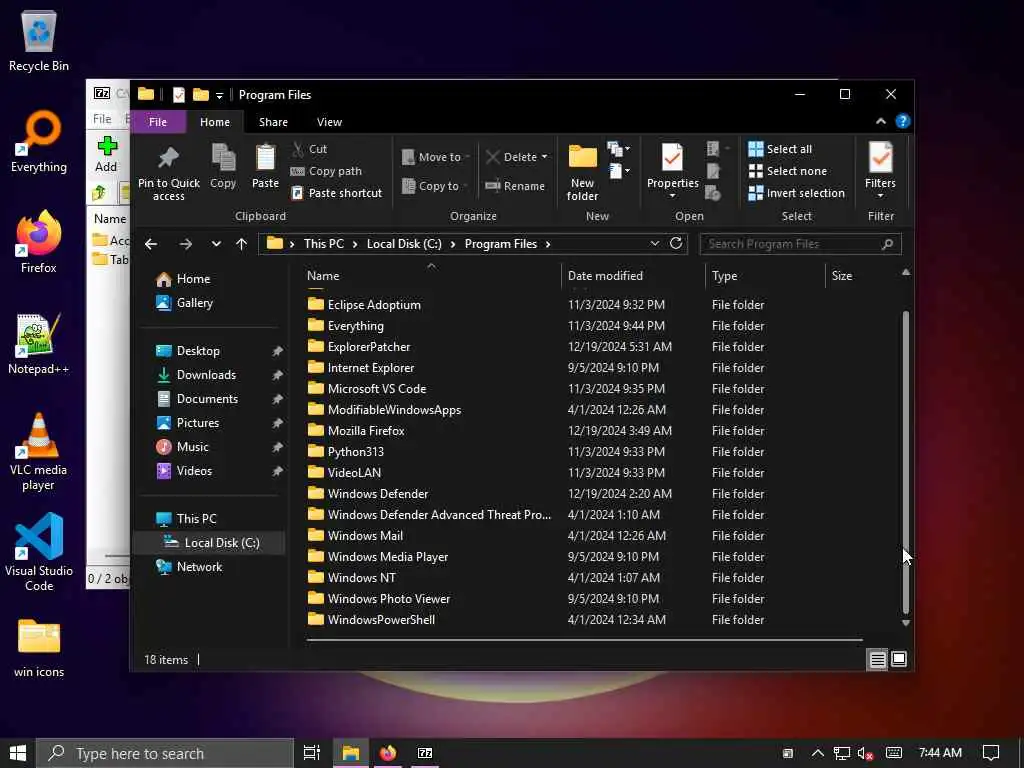Select Notepad++ desktop icon
The width and height of the screenshot is (1024, 768).
(38, 344)
